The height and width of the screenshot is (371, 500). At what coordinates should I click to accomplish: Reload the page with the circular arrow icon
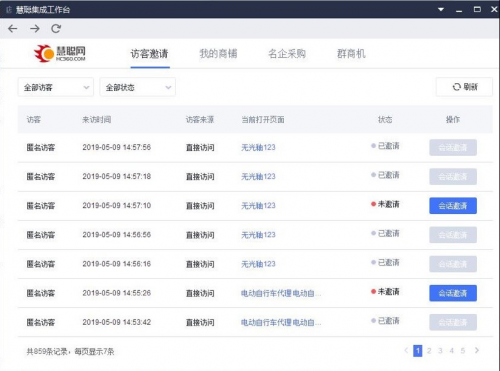tap(56, 29)
